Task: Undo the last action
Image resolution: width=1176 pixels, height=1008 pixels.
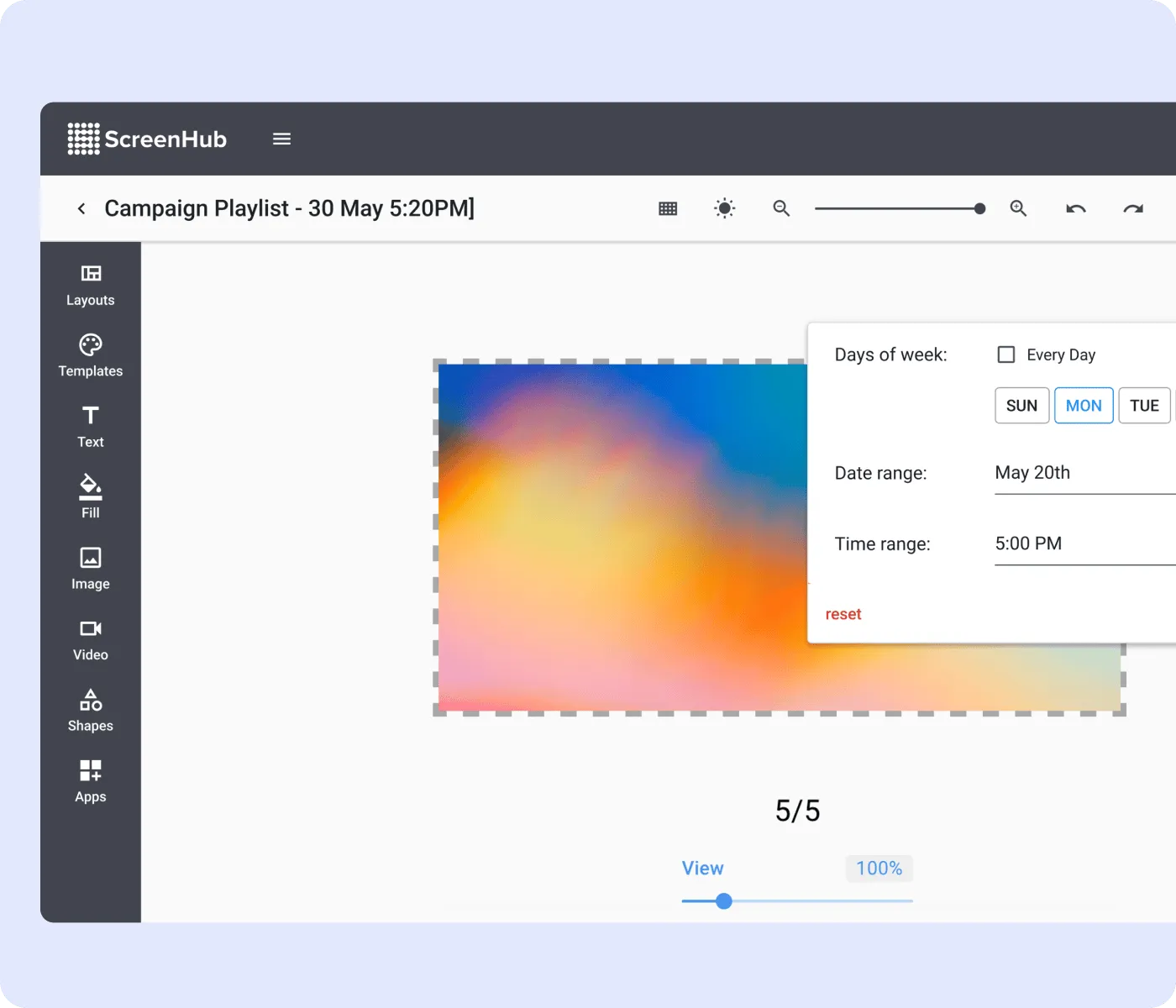Action: (1076, 208)
